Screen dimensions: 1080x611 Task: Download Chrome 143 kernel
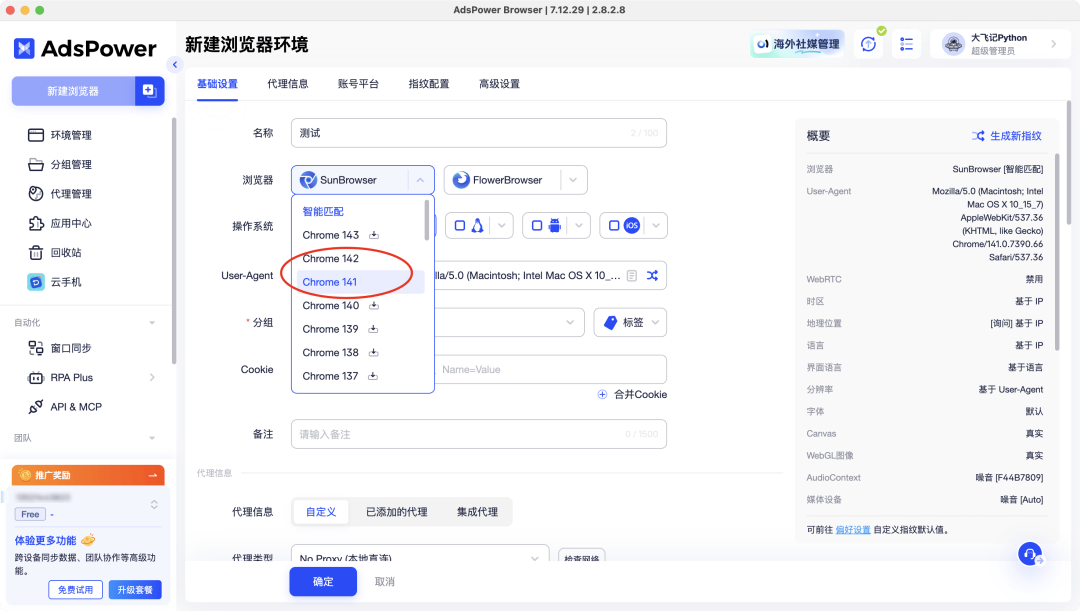(x=374, y=235)
